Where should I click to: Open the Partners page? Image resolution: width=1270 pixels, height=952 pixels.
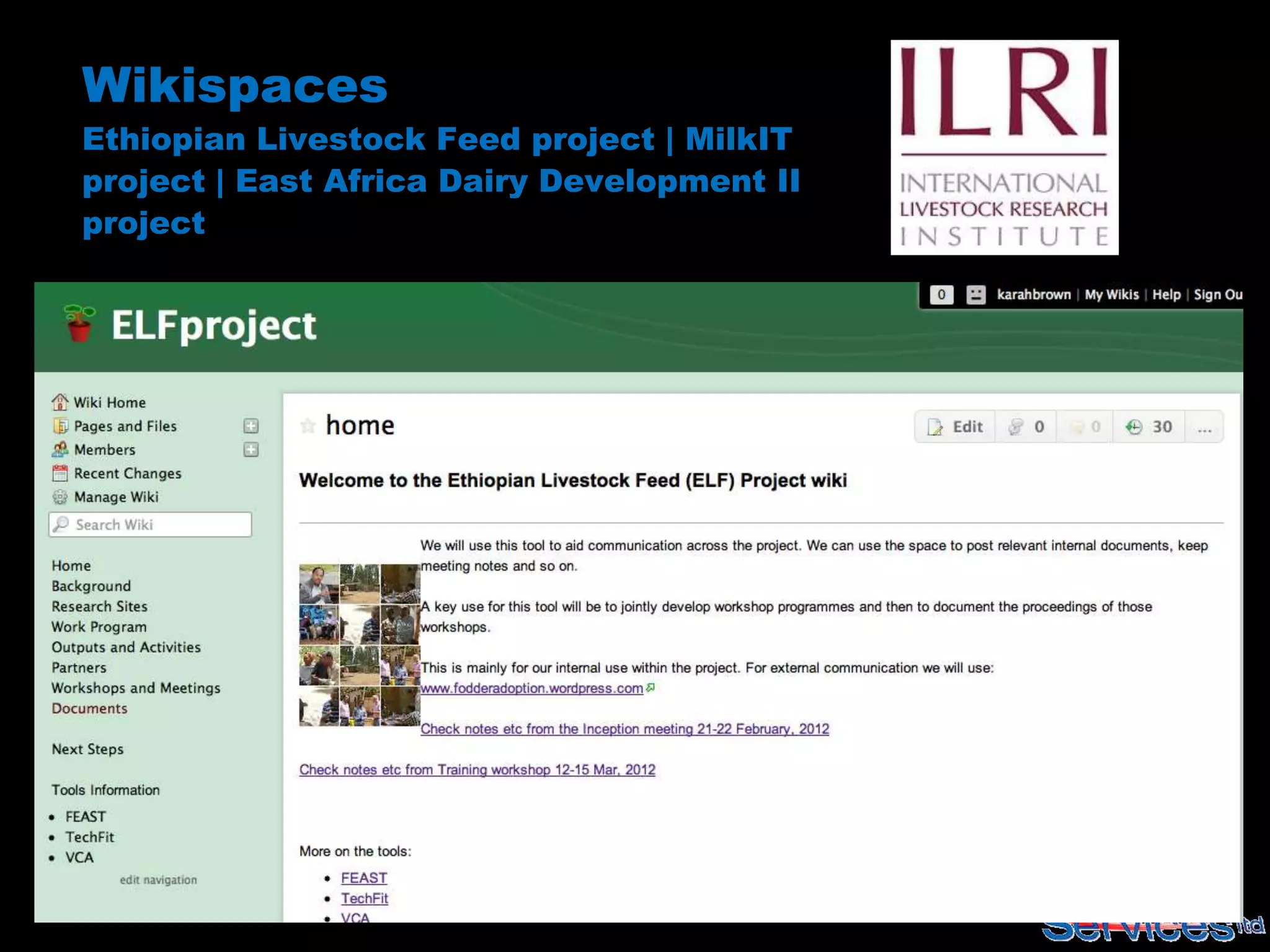79,668
